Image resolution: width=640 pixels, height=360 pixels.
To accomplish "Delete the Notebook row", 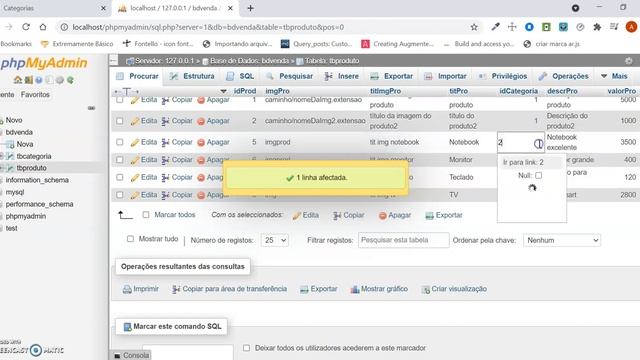I will (213, 142).
